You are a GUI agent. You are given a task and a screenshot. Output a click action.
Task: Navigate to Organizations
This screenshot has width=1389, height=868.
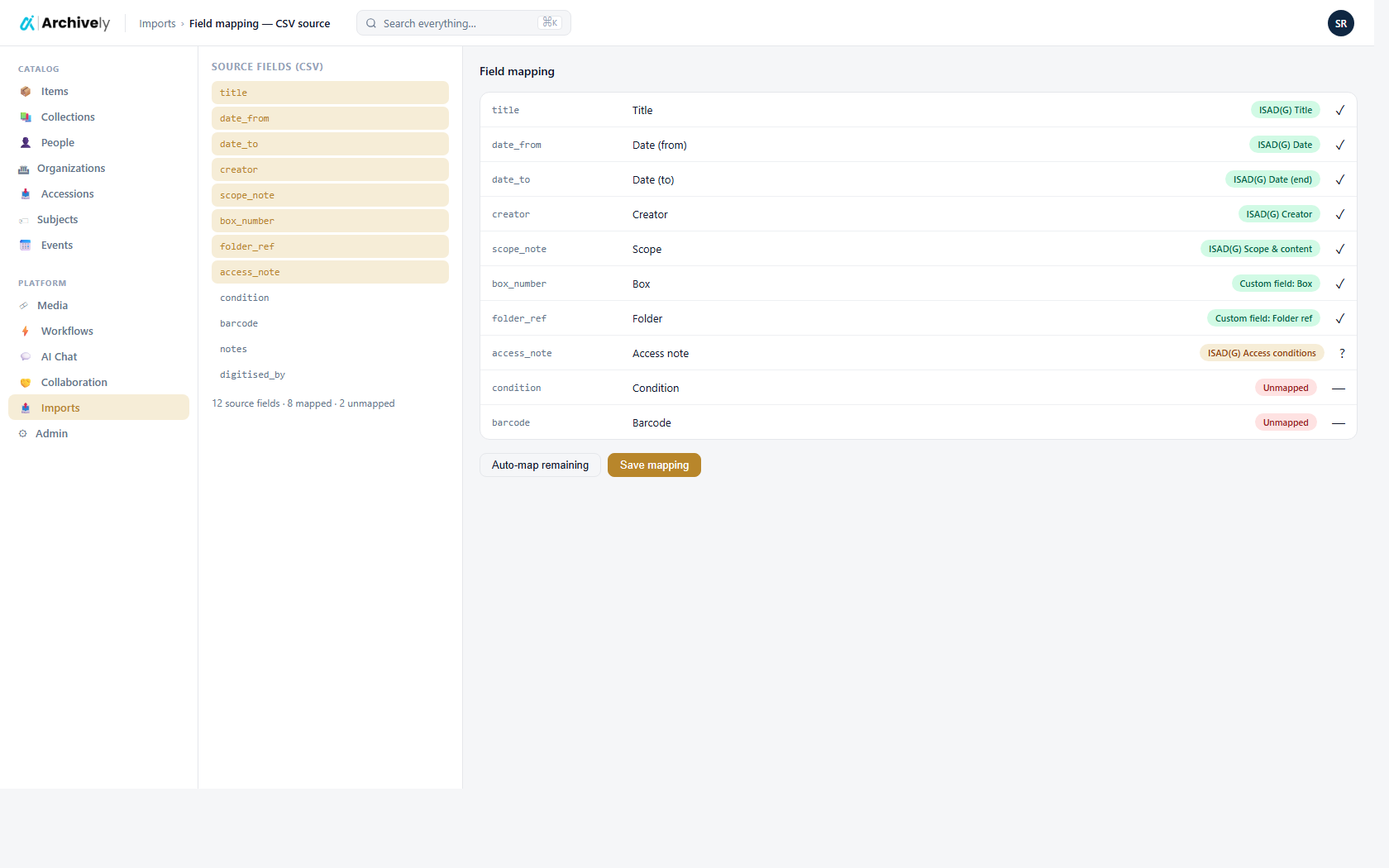pos(98,169)
